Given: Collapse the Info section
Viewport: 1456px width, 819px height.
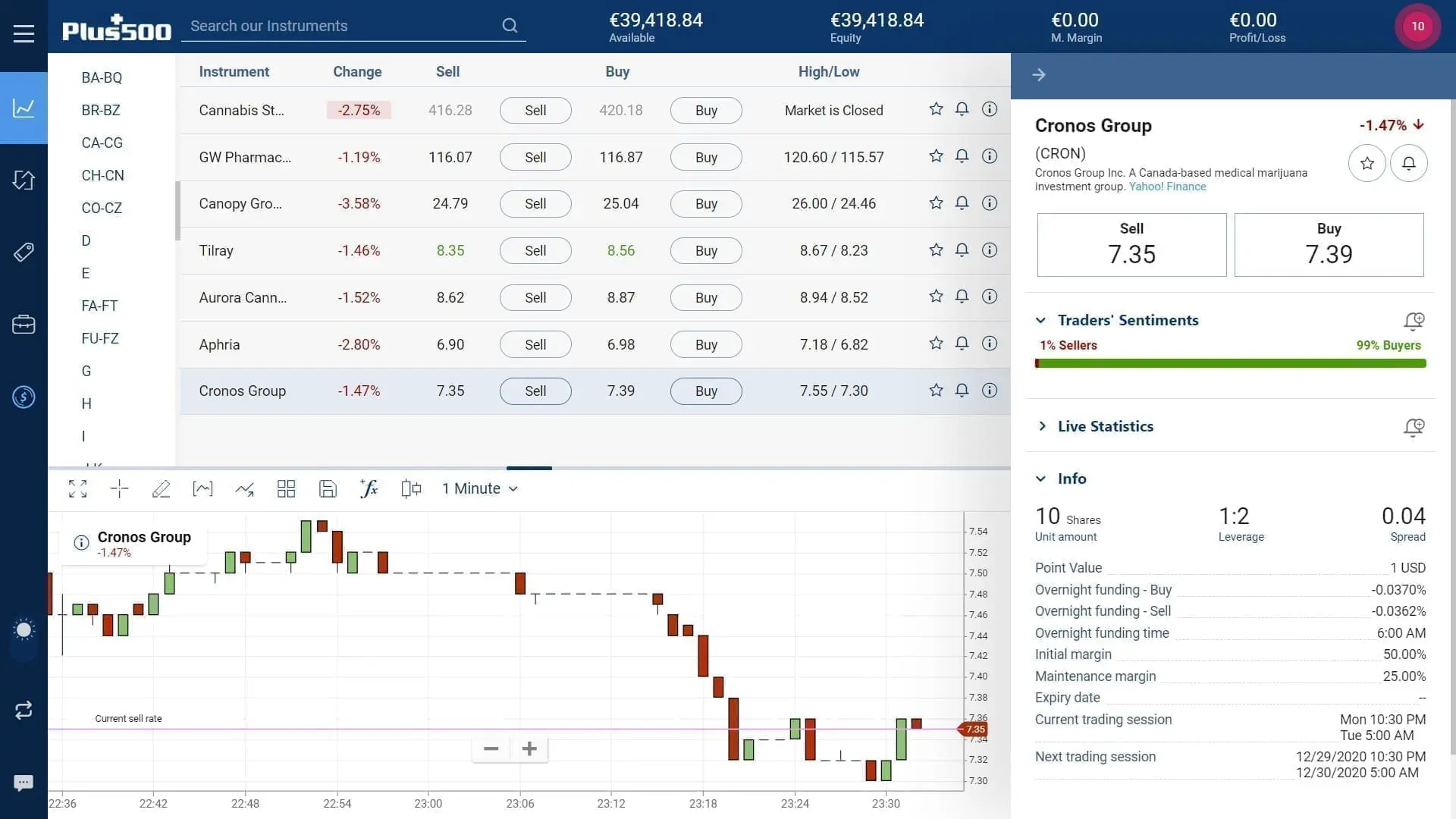Looking at the screenshot, I should tap(1041, 479).
